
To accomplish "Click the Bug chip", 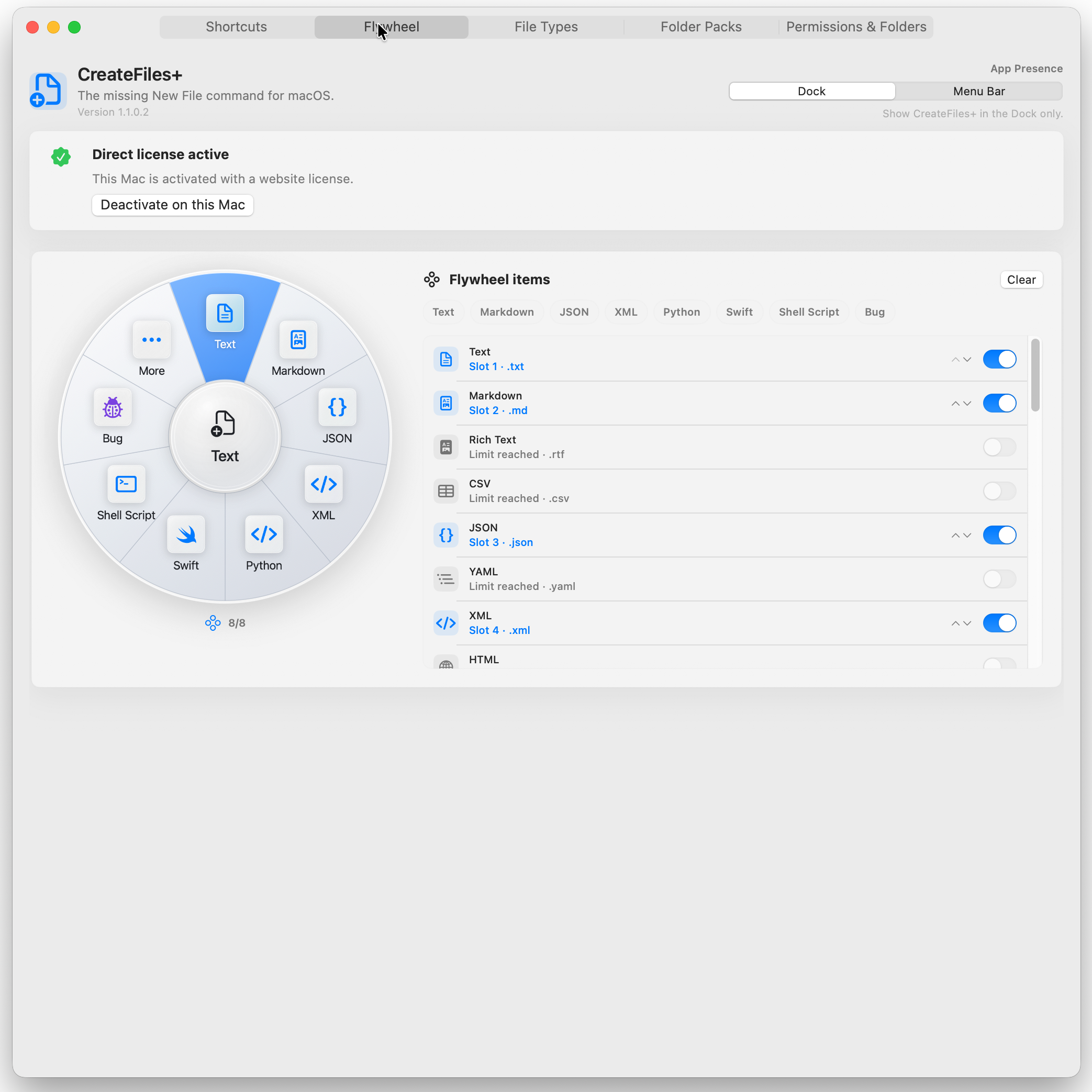I will click(x=874, y=312).
